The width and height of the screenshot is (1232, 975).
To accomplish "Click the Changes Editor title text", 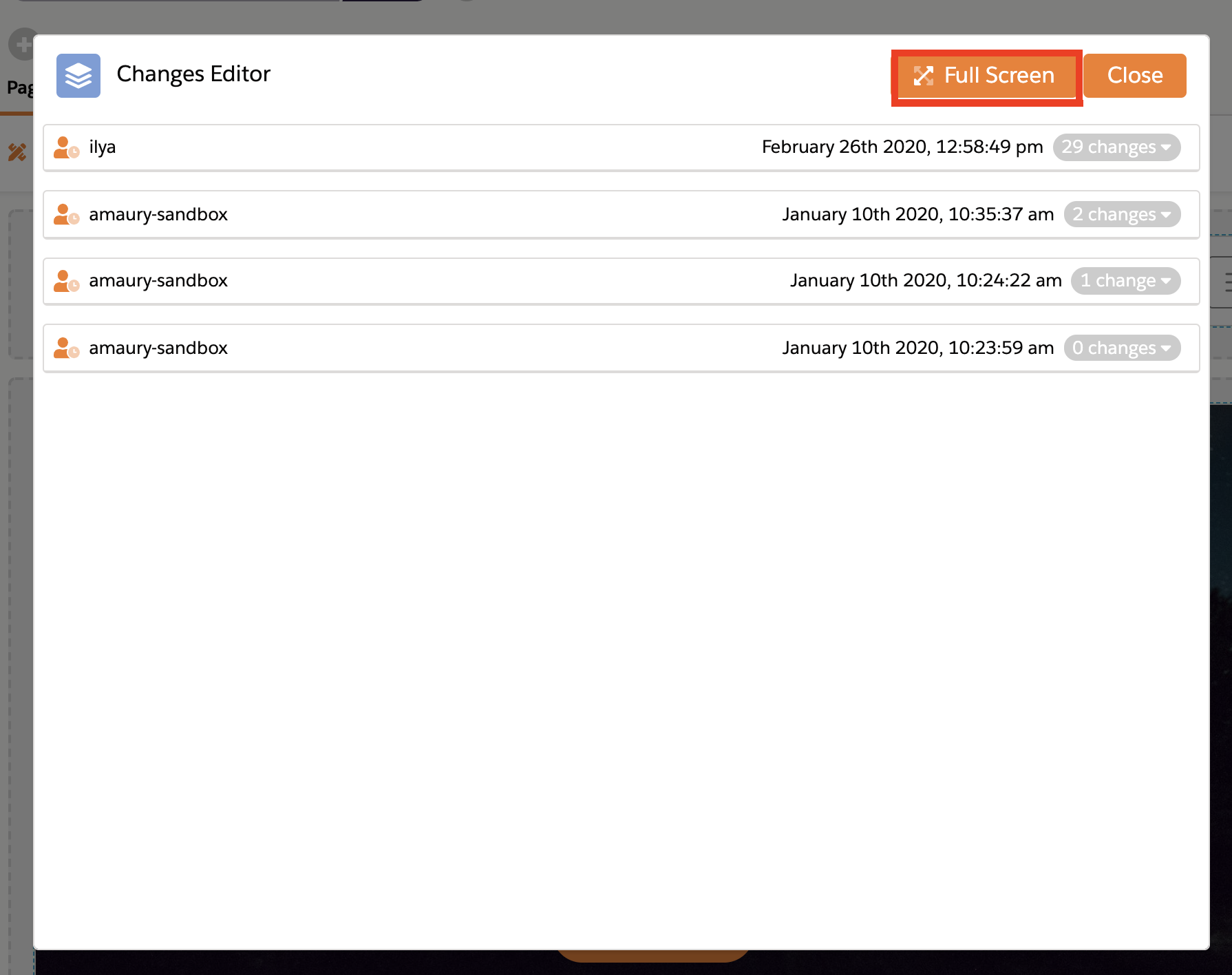I will tap(193, 74).
